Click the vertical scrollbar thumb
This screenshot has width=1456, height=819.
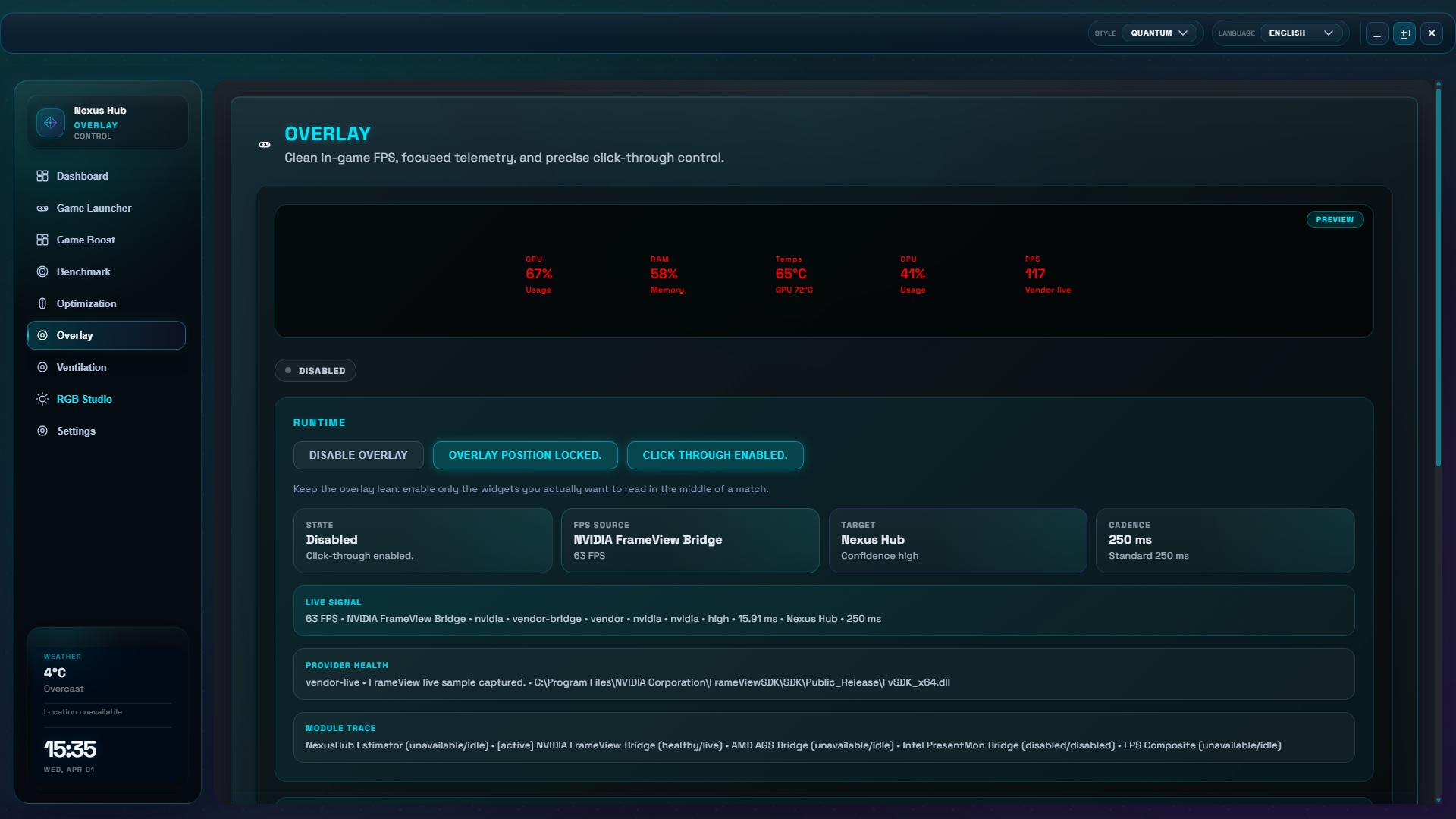tap(1439, 277)
